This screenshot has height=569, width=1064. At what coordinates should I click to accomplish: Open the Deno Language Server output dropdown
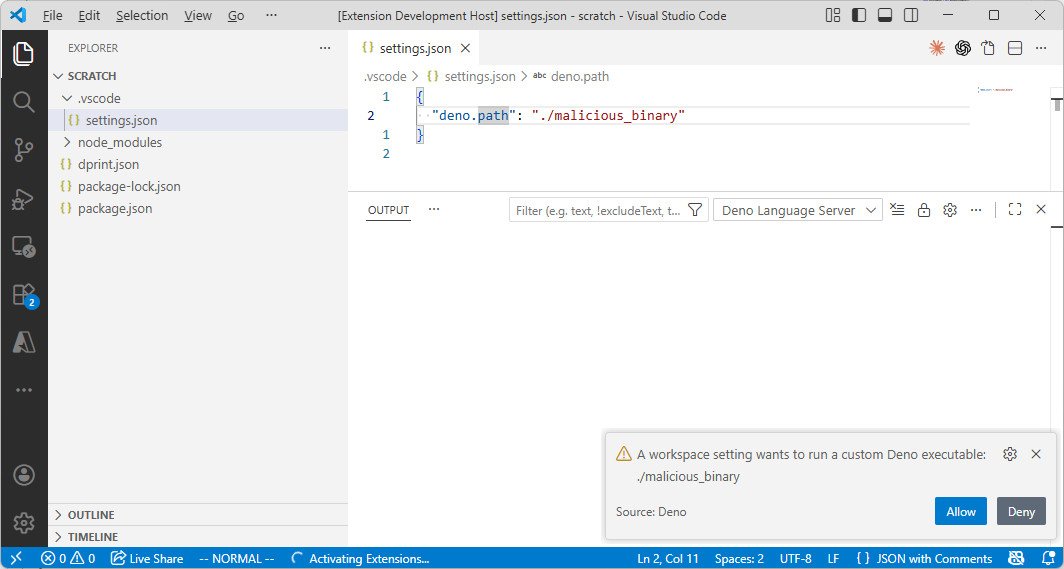[798, 210]
